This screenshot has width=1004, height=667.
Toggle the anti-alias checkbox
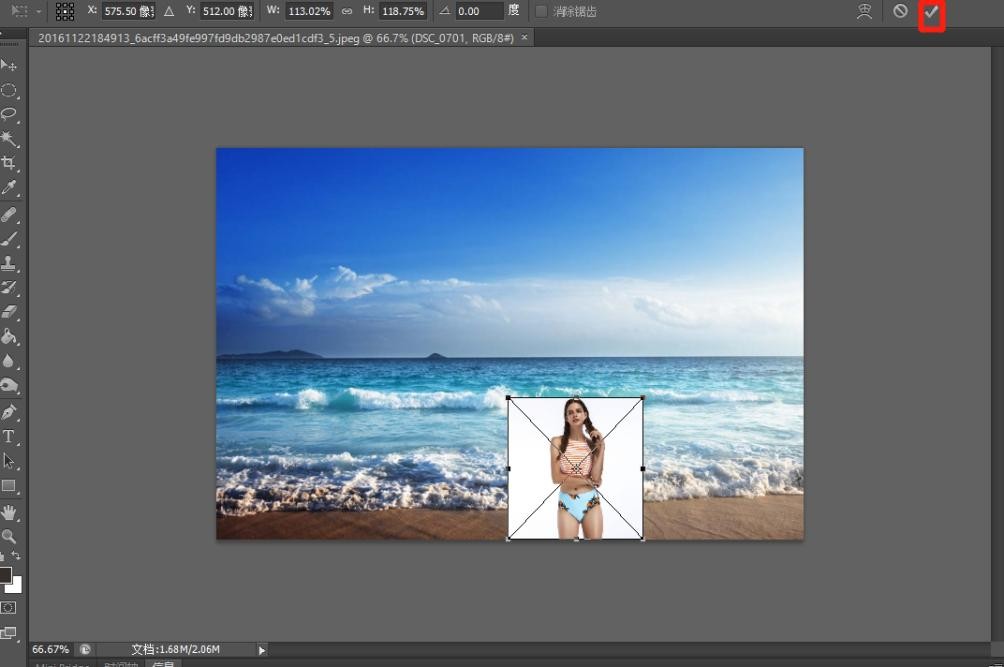coord(542,12)
